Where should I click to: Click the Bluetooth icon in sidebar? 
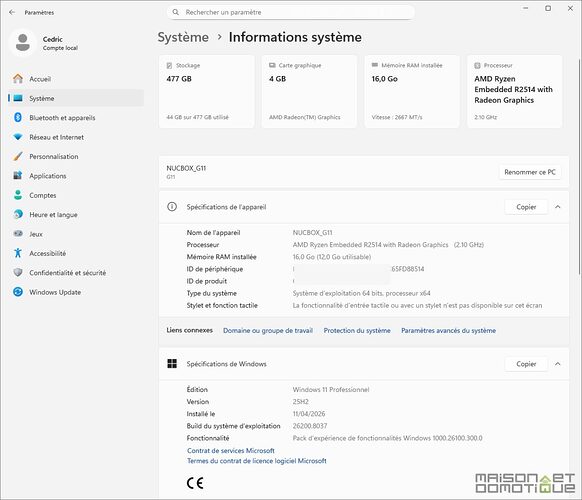tap(18, 118)
